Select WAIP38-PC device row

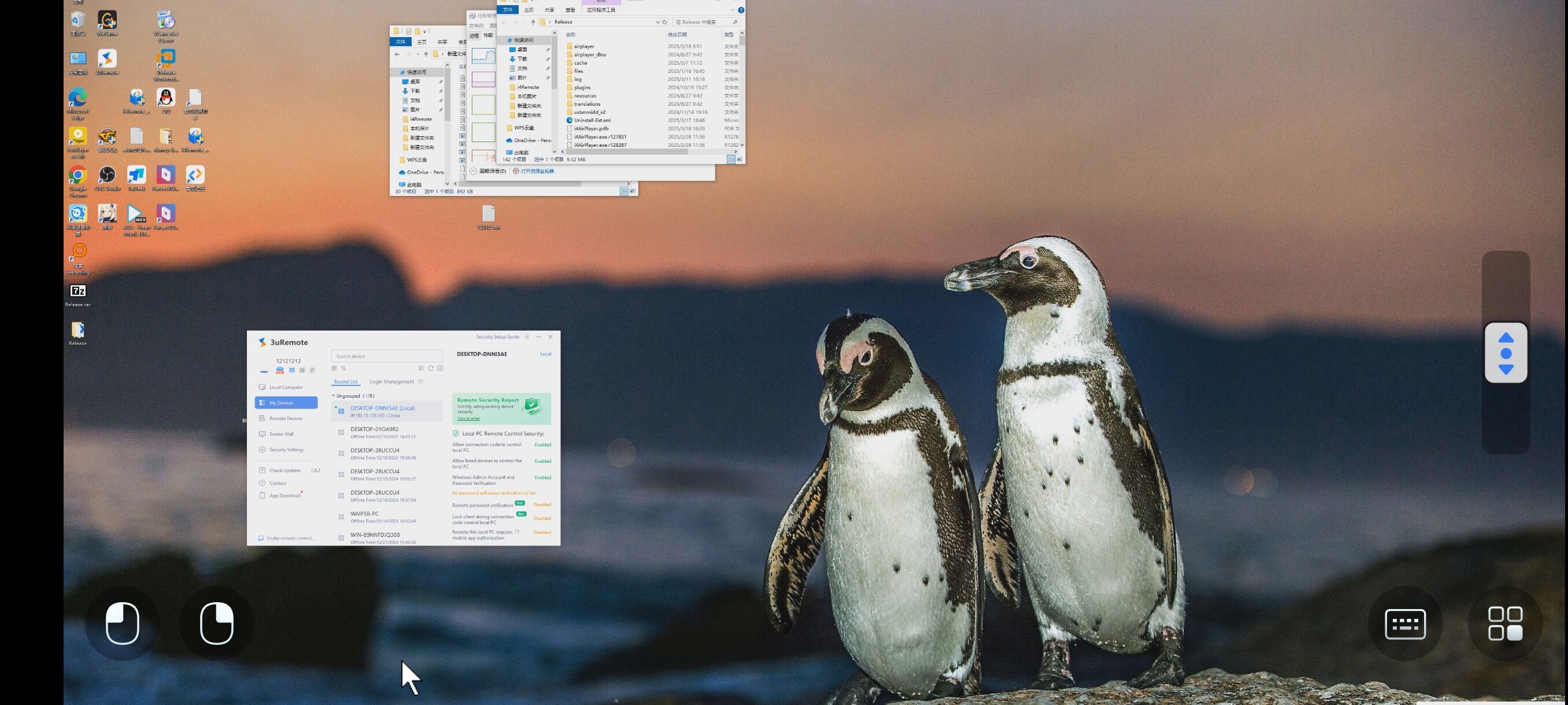[387, 517]
